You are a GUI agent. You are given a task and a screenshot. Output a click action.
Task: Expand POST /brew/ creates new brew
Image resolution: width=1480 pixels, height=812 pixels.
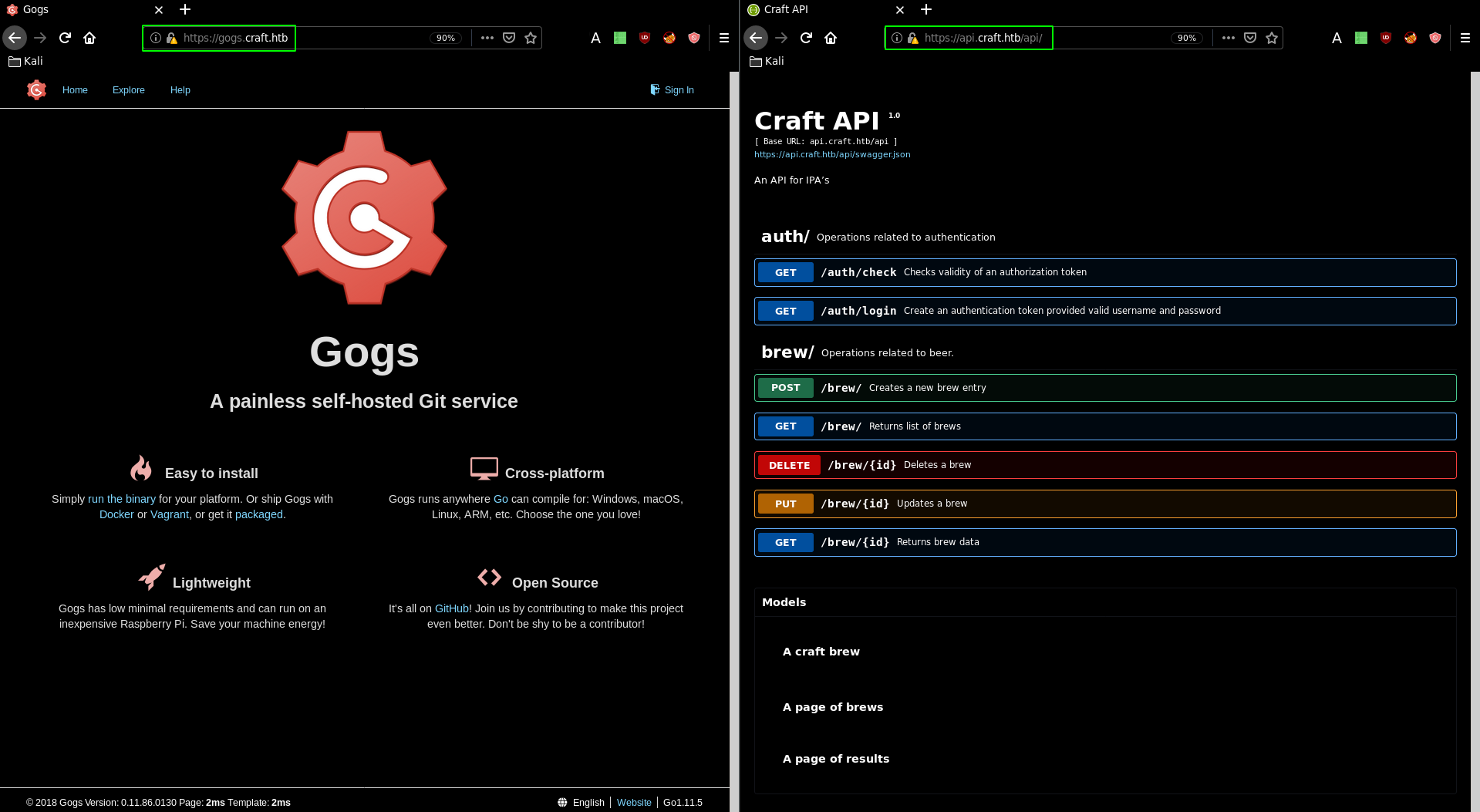pos(1105,388)
